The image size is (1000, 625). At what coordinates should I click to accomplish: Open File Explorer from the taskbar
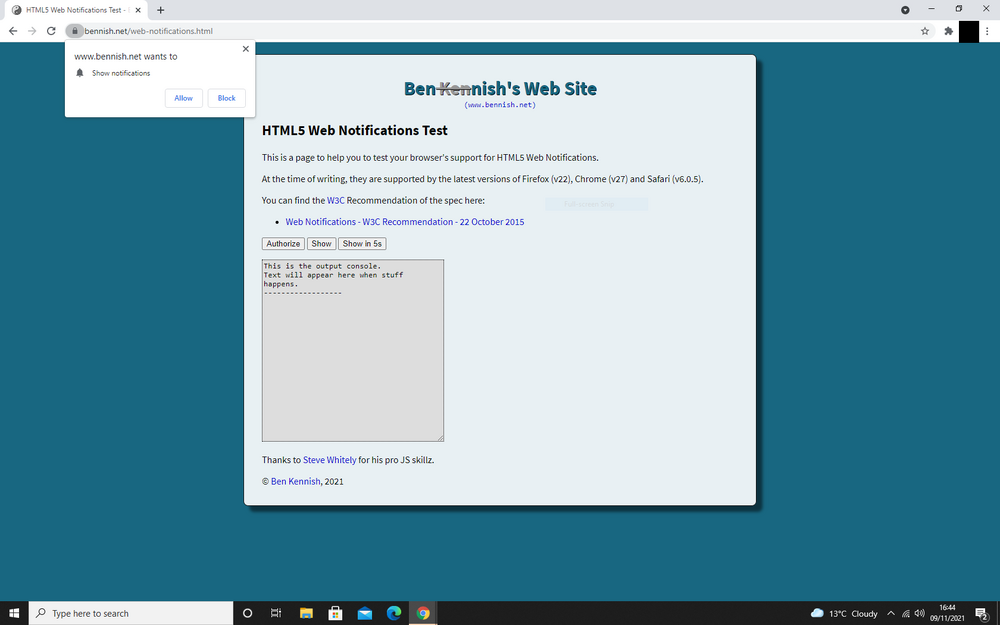[x=306, y=613]
